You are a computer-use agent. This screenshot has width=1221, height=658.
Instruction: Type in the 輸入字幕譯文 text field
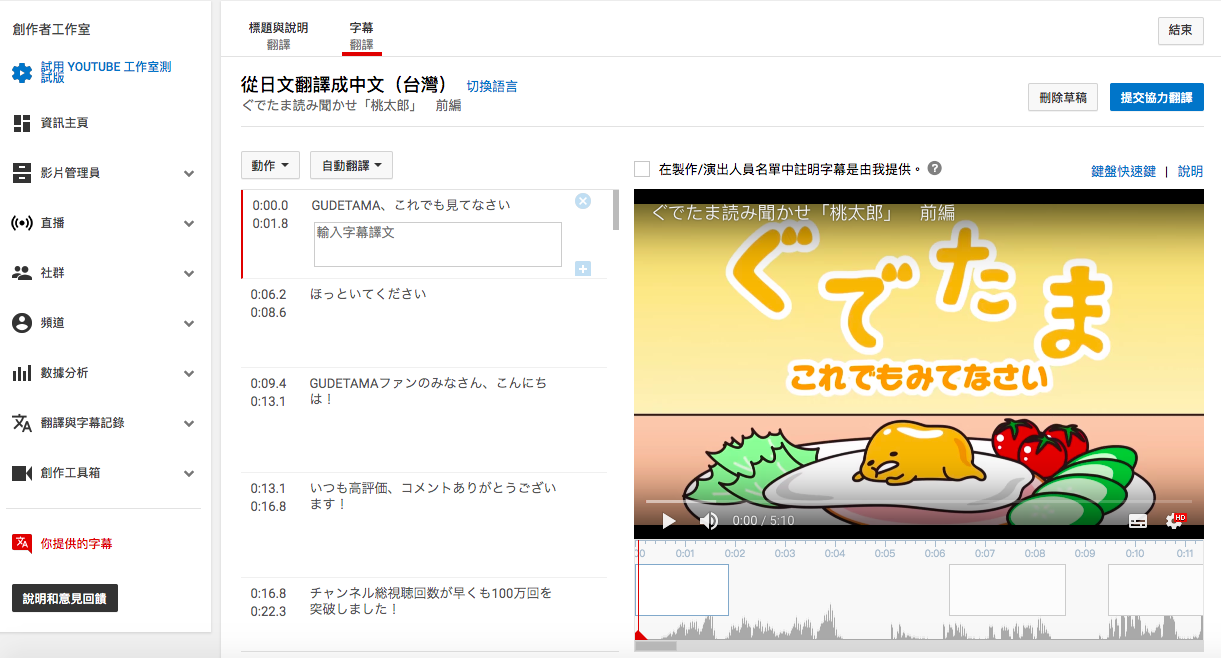[437, 244]
